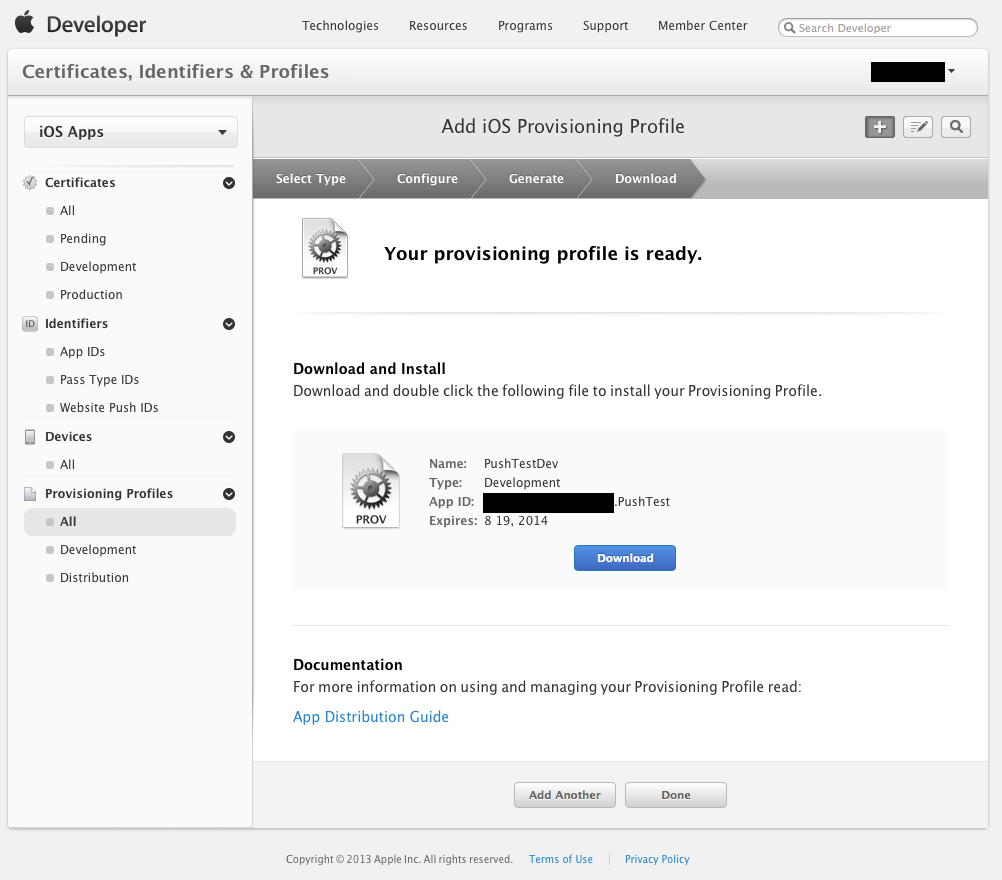Collapse the Devices section

(229, 437)
